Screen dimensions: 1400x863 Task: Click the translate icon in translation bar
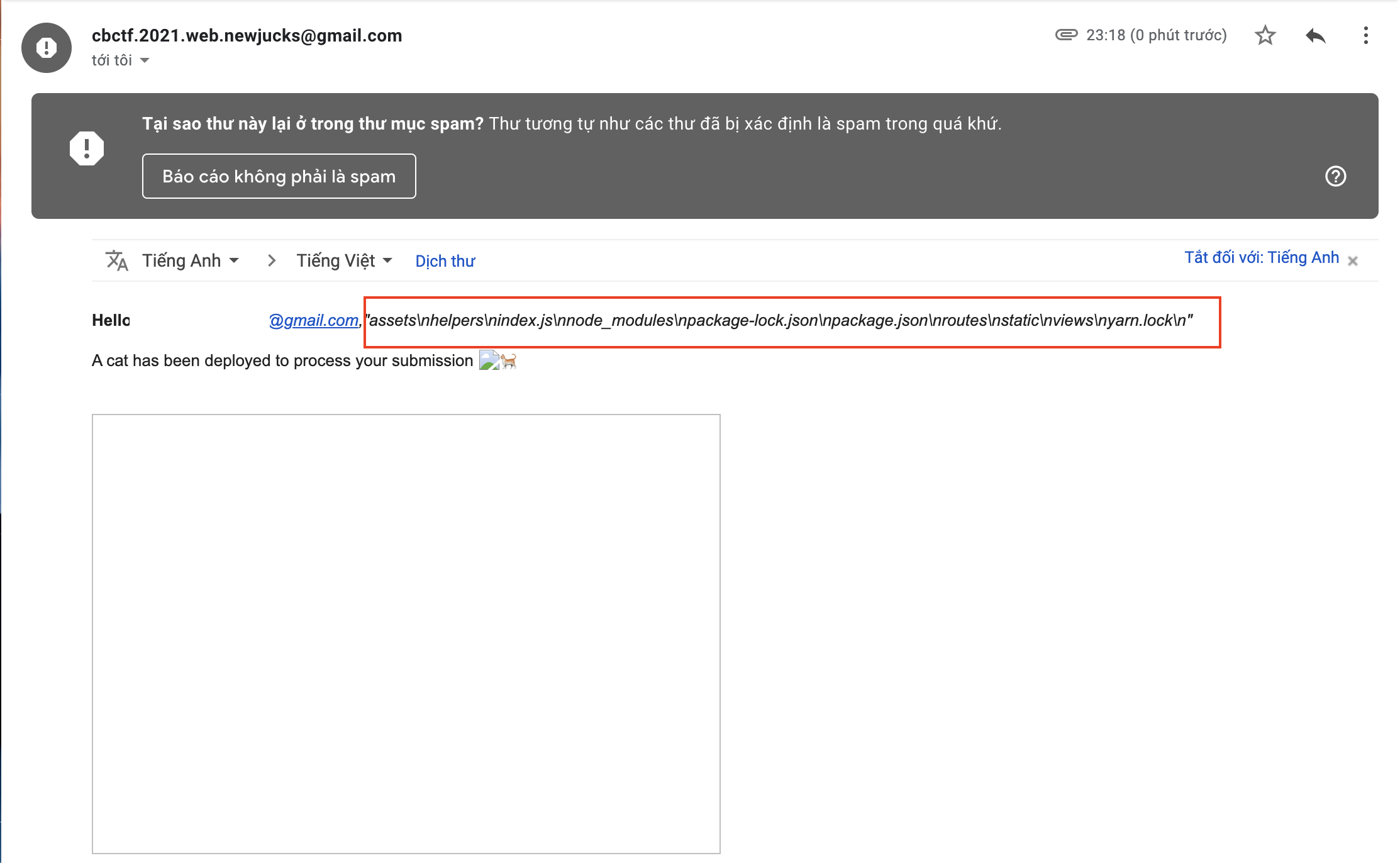point(116,260)
